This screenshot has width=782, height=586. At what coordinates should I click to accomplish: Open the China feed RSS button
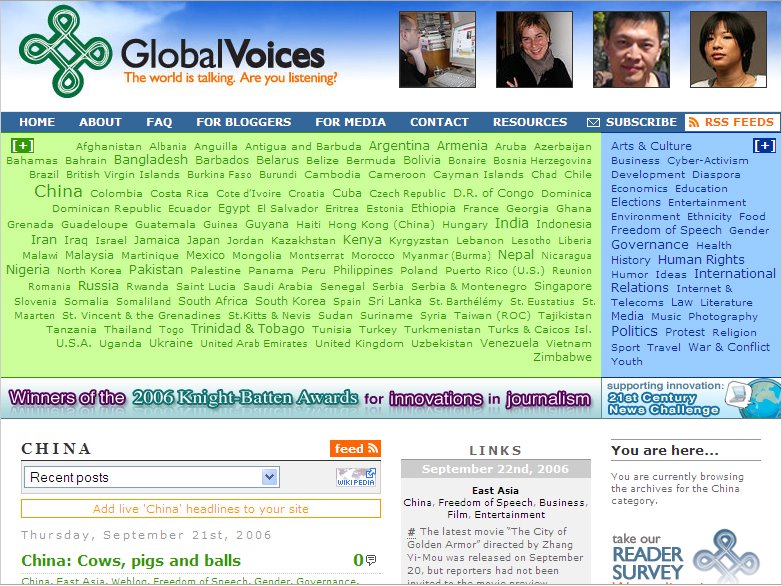click(x=355, y=448)
